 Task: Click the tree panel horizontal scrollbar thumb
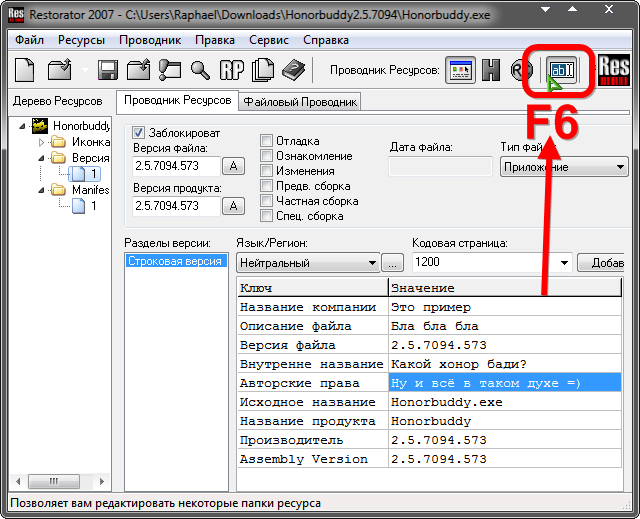[x=54, y=481]
